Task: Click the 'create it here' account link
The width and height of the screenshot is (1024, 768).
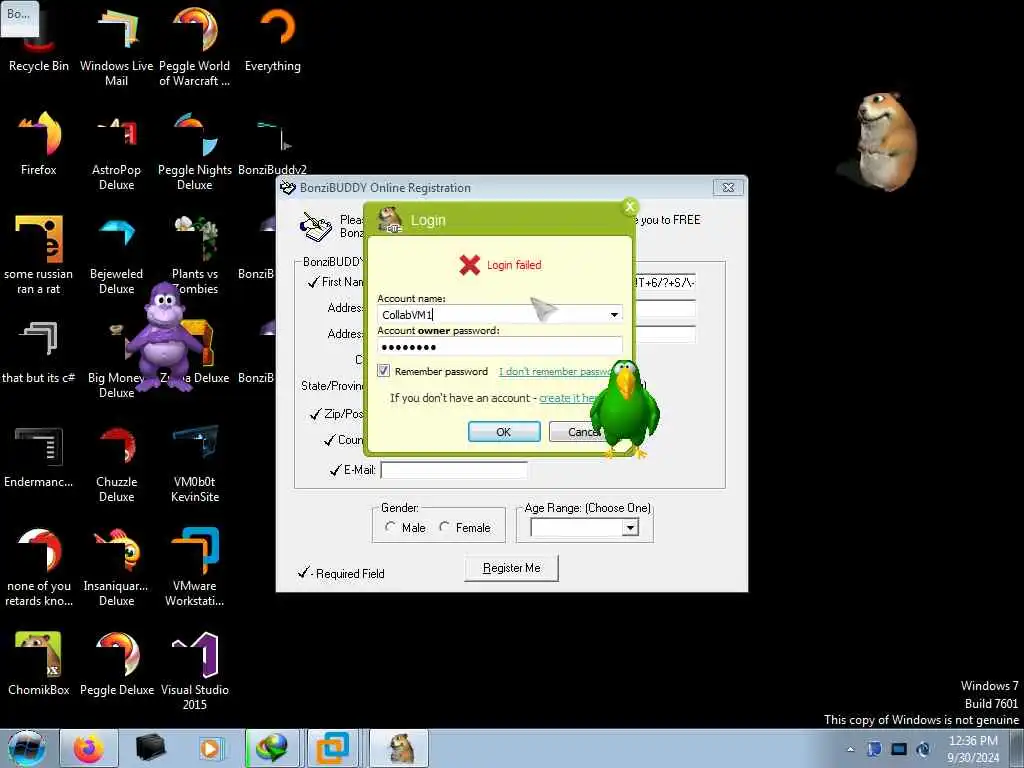Action: pos(568,398)
